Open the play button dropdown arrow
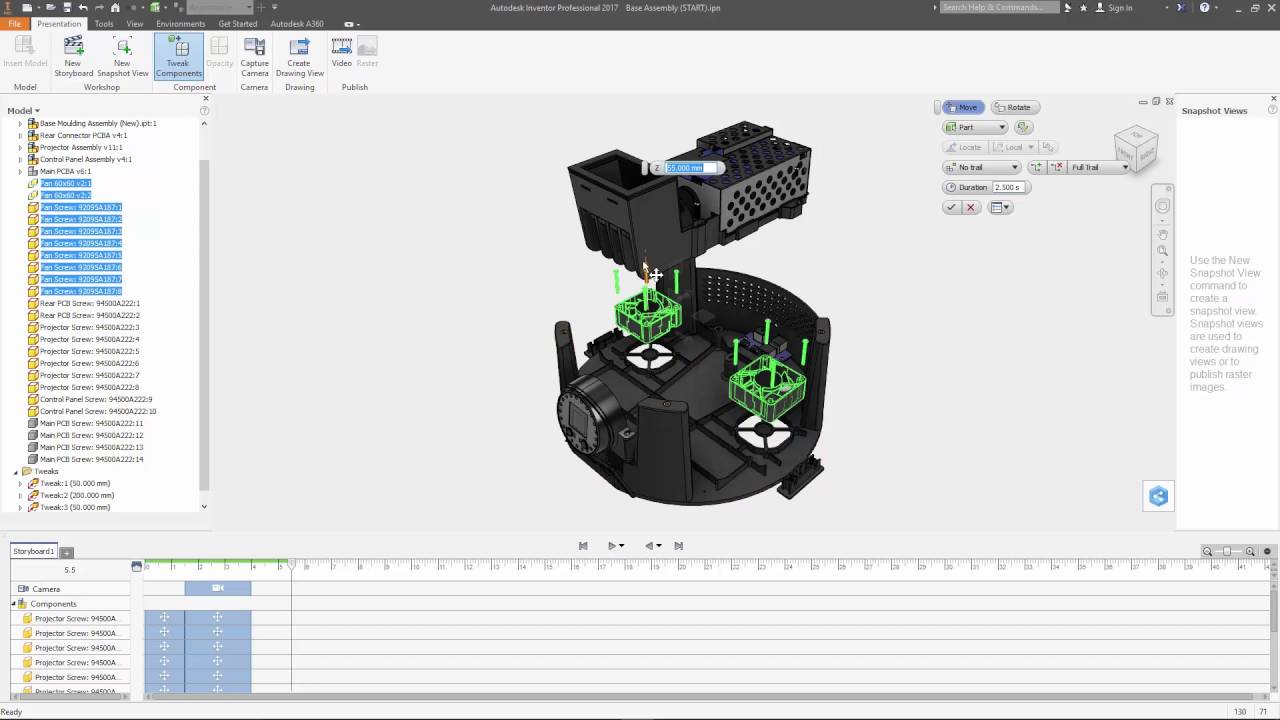This screenshot has height=720, width=1280. click(x=622, y=546)
